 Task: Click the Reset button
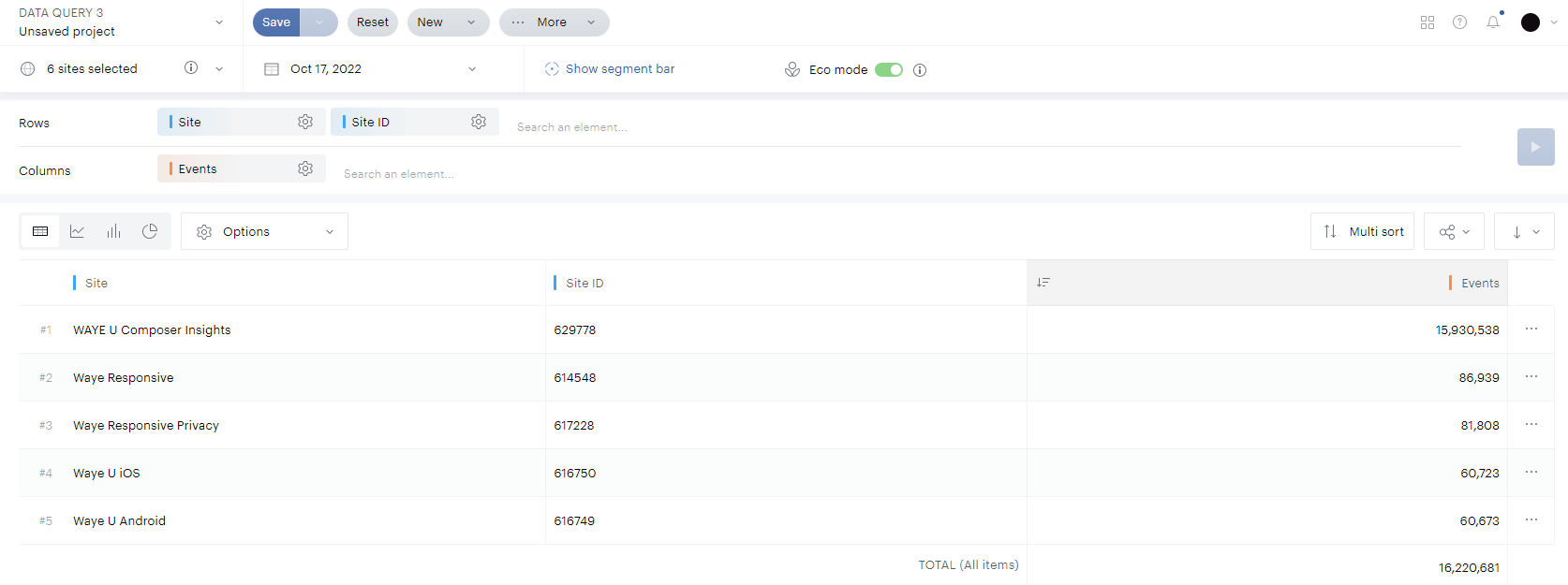click(x=372, y=22)
